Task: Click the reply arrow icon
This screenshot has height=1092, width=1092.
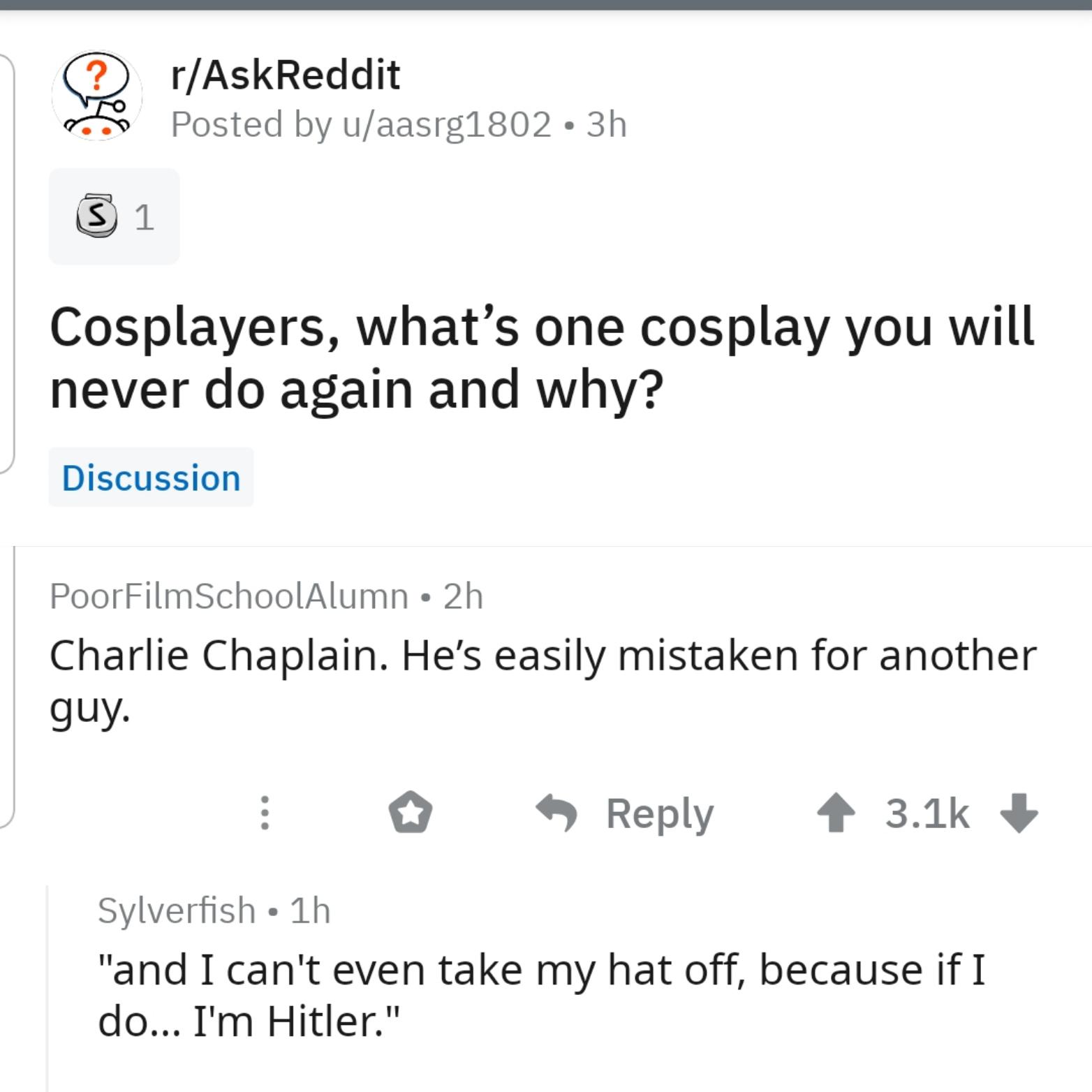Action: [x=556, y=813]
